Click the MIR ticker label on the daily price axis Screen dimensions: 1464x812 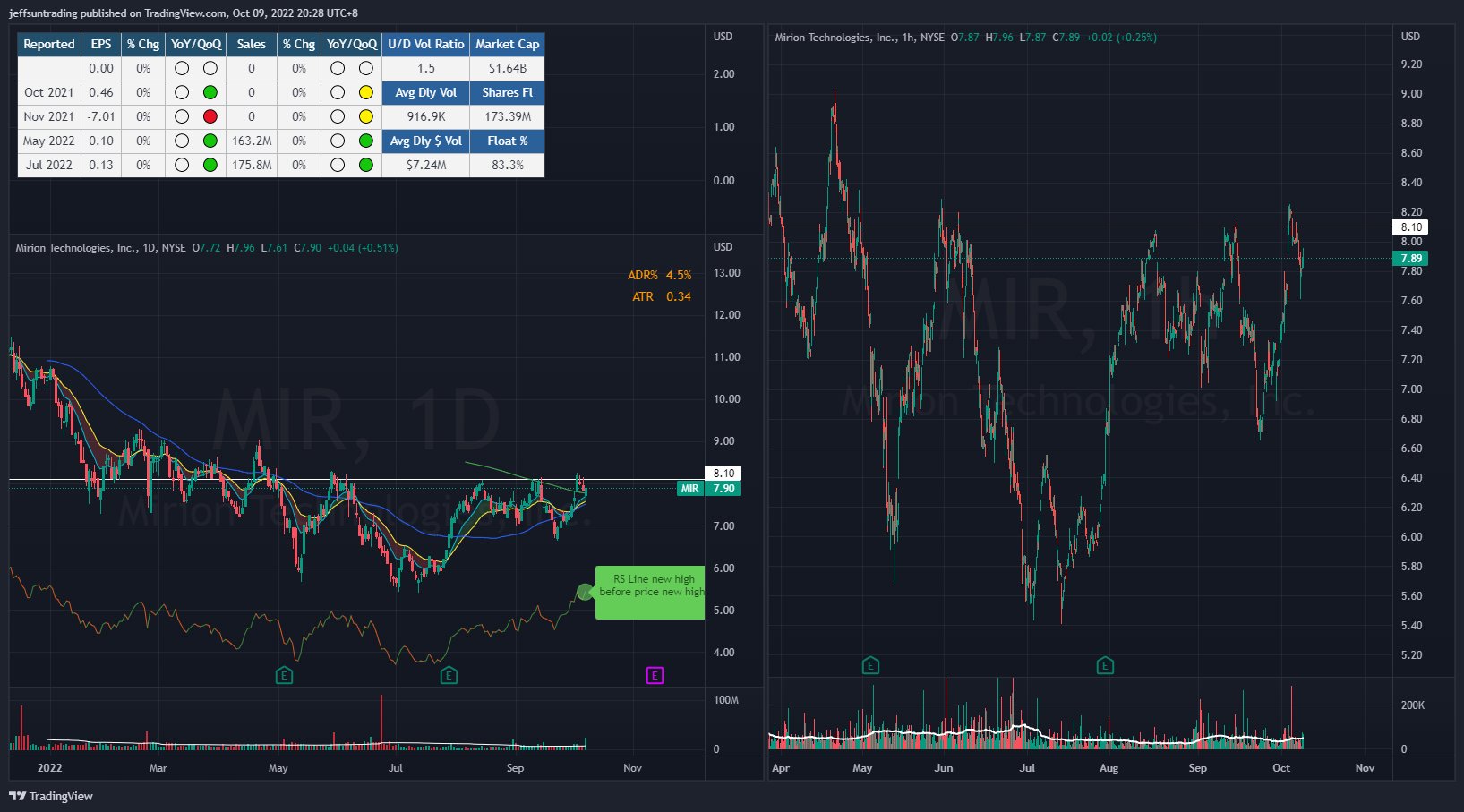tap(689, 488)
